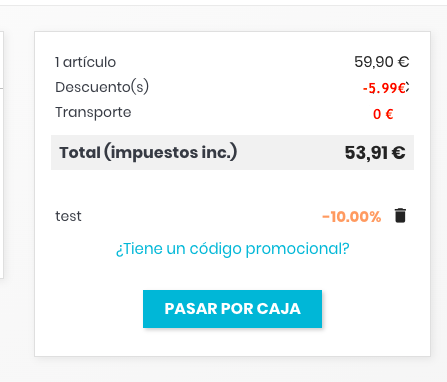Click the small glyph after -5.99€
The image size is (447, 382).
click(407, 88)
